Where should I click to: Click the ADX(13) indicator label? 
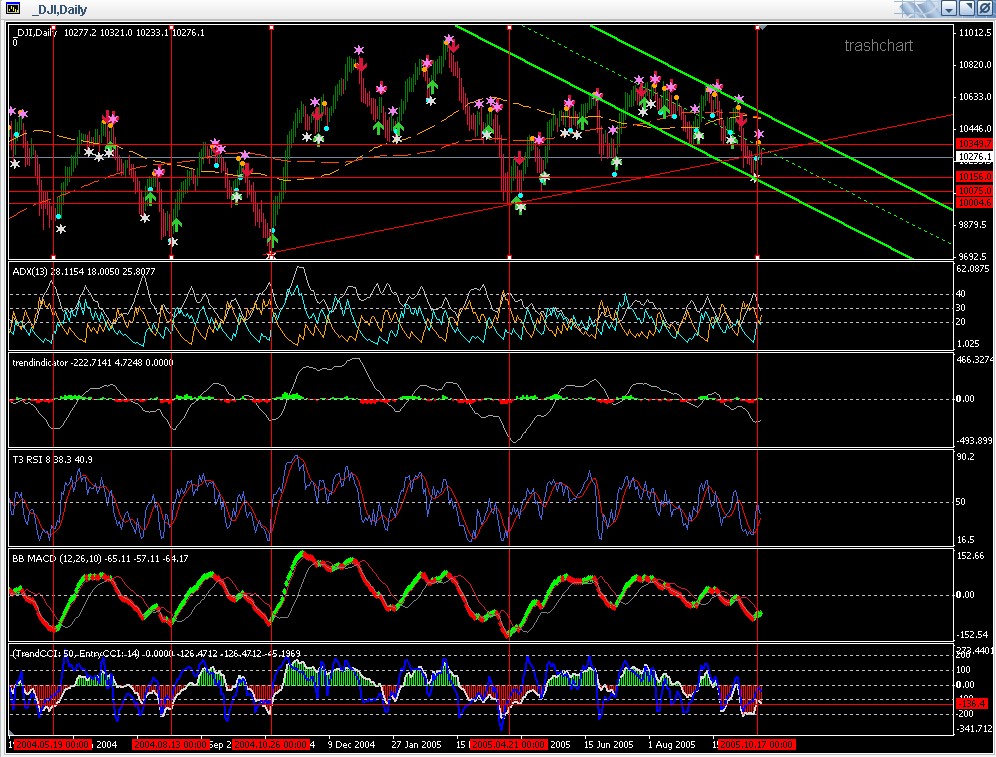29,271
